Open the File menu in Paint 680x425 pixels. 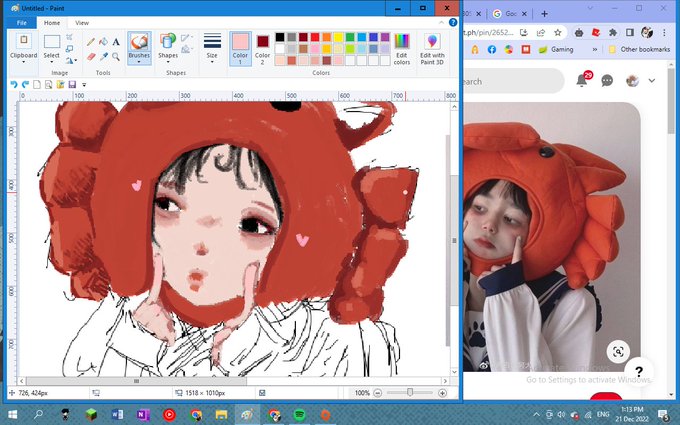click(21, 23)
